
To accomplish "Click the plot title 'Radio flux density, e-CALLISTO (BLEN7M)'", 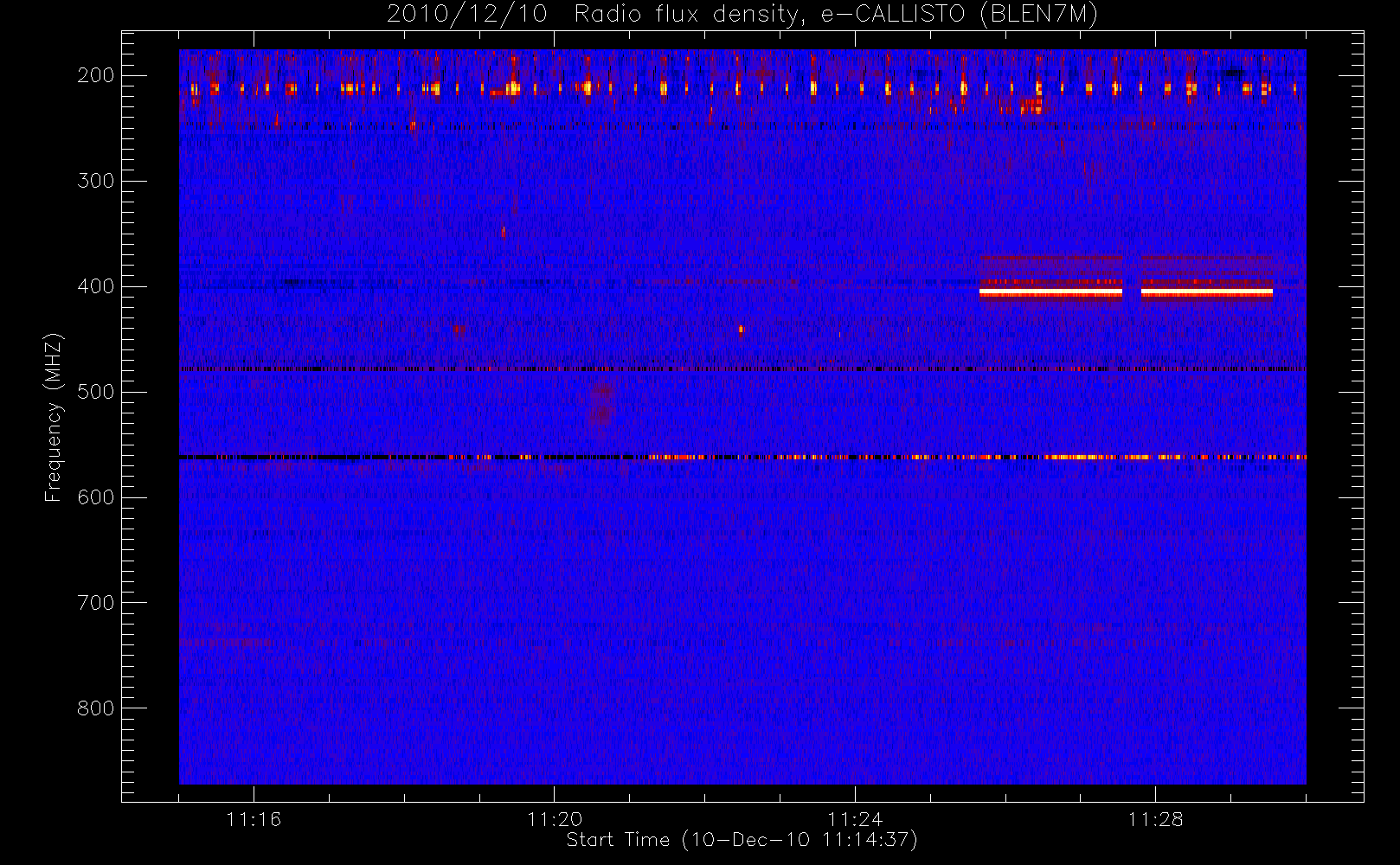I will click(x=836, y=15).
